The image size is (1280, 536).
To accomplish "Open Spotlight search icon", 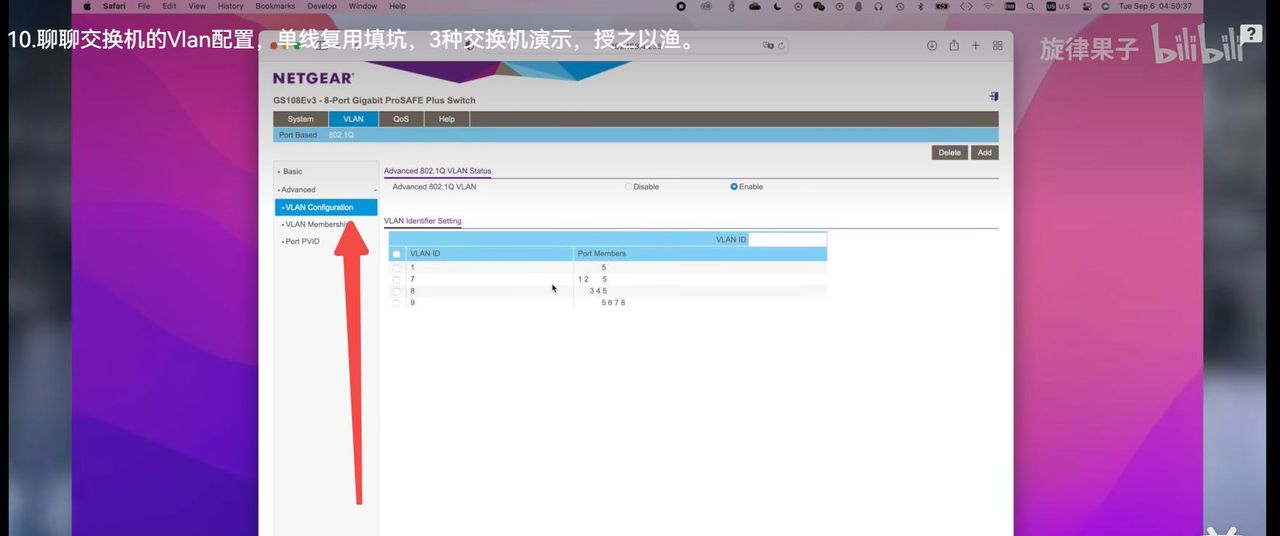I will point(1030,6).
